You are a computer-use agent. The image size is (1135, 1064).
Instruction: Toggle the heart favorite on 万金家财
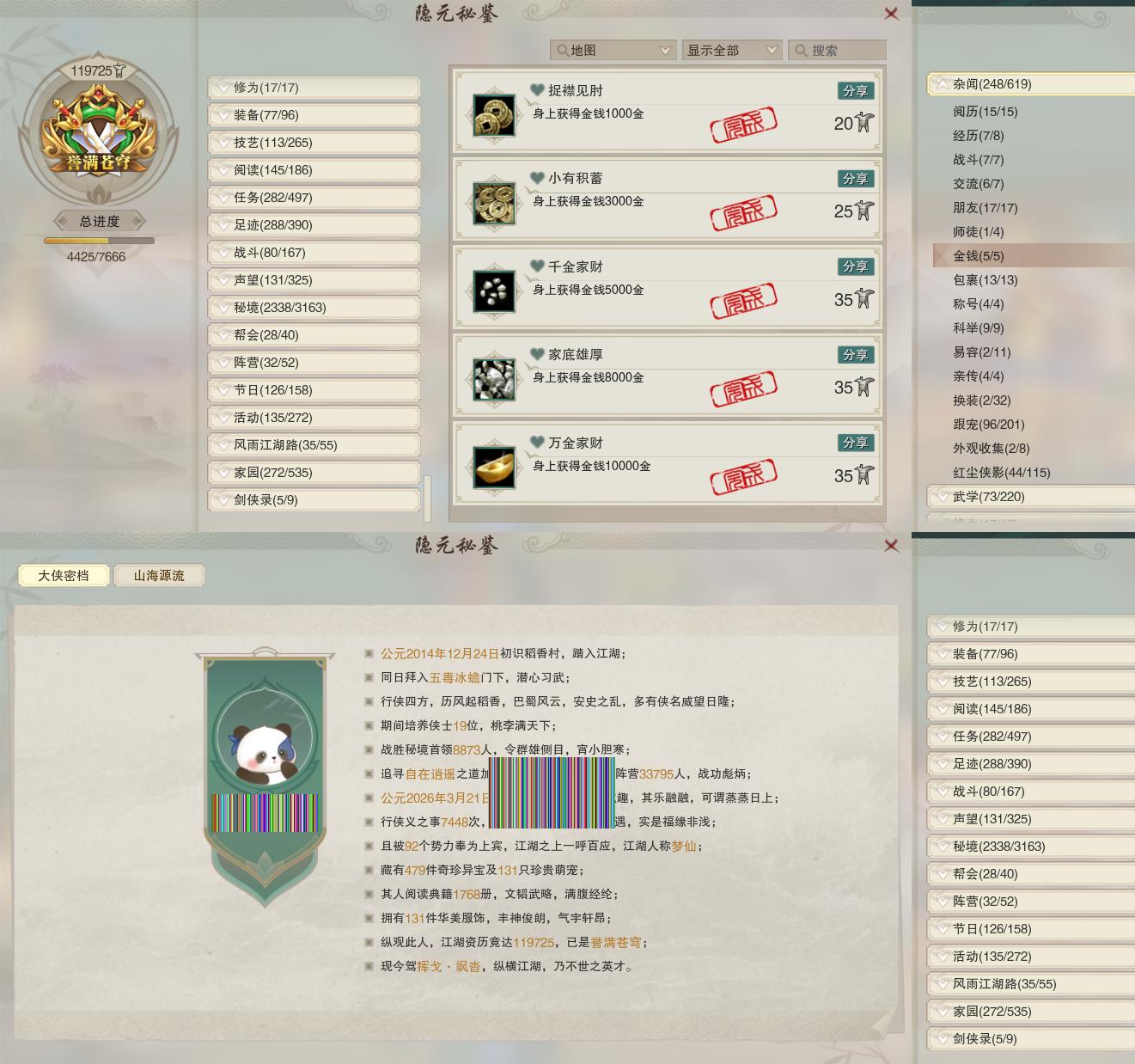click(x=538, y=443)
